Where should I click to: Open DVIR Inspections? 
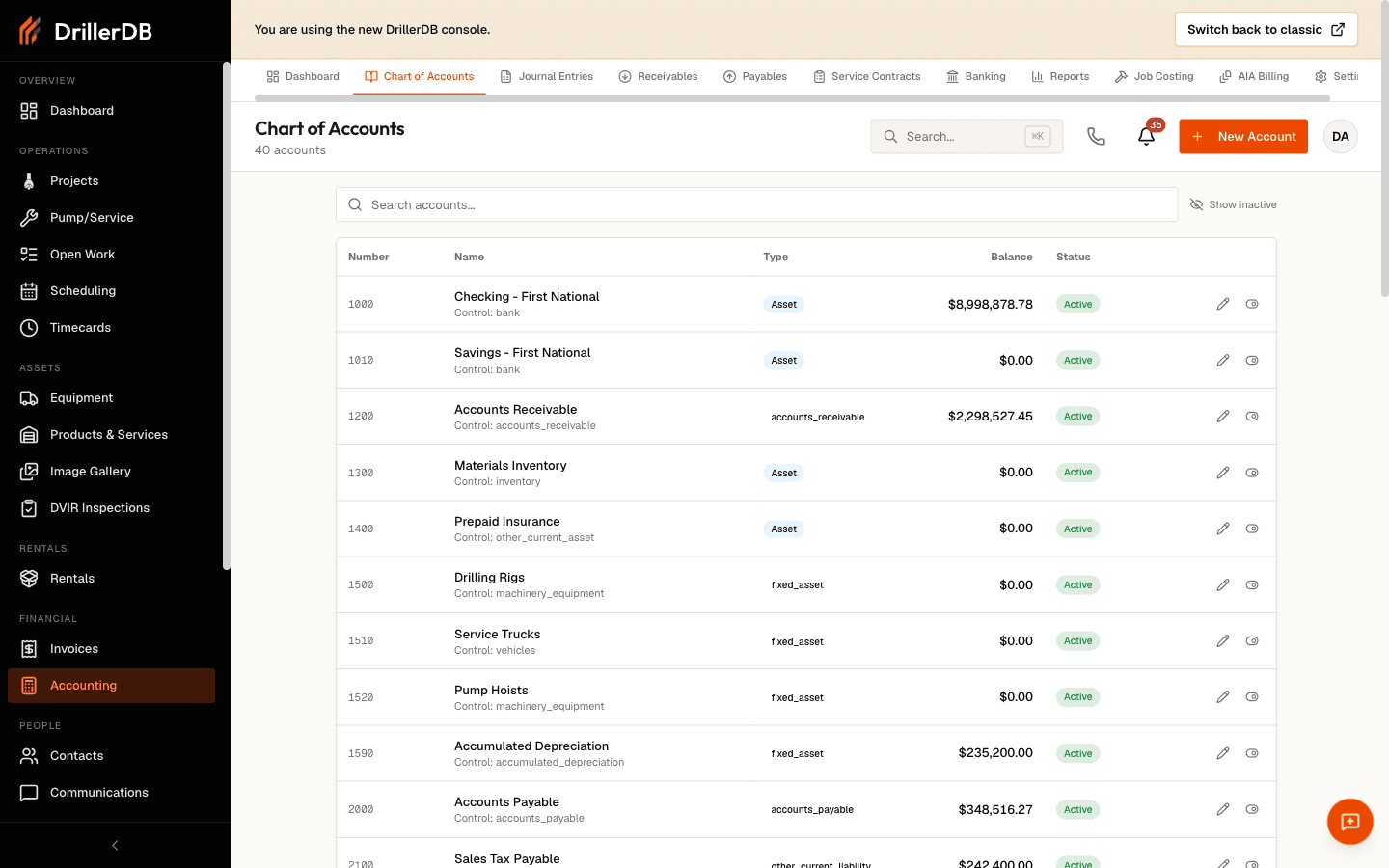coord(111,508)
